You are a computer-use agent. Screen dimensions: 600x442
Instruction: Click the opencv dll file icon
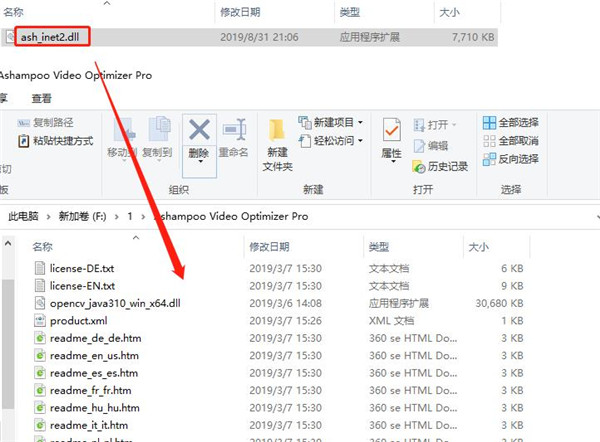(40, 303)
